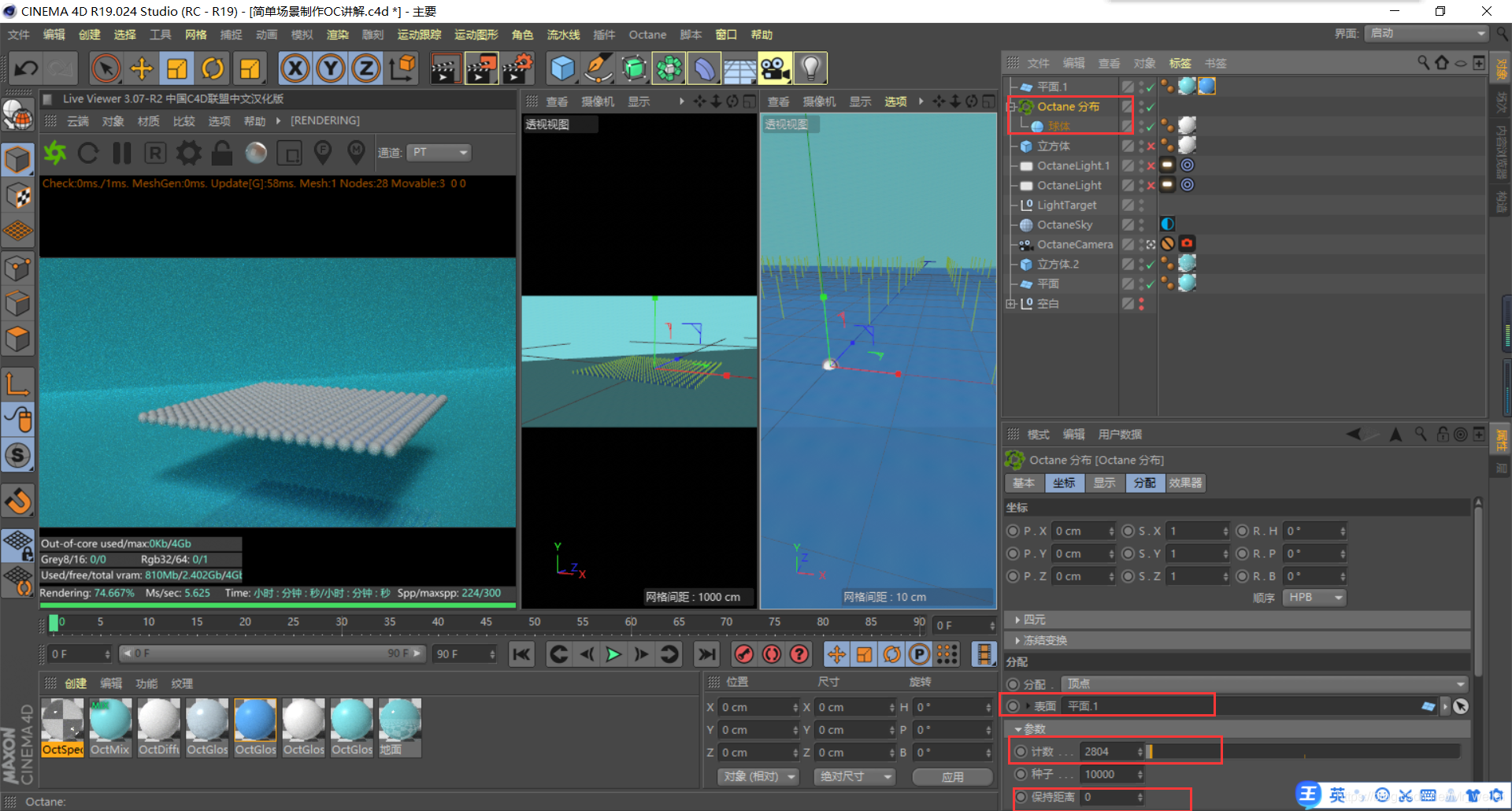This screenshot has width=1512, height=811.
Task: Toggle coordinate system icon
Action: (x=402, y=69)
